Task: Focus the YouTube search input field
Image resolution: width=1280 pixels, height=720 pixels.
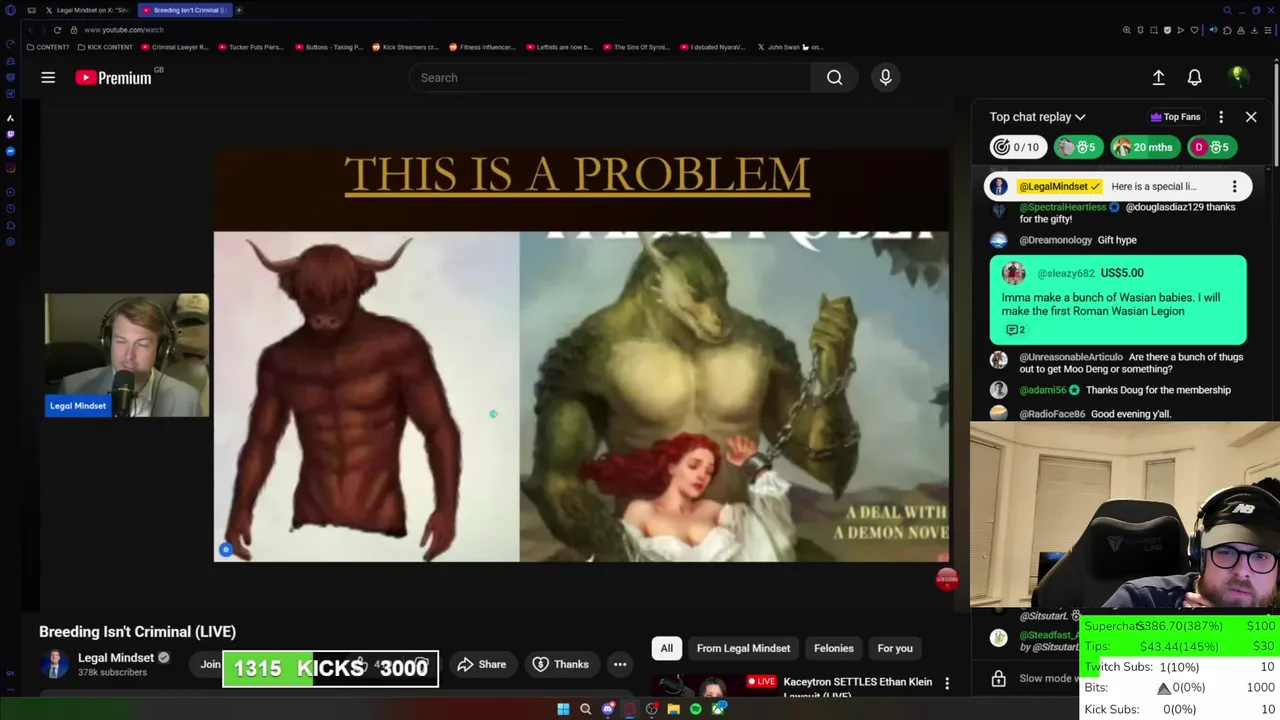Action: point(610,77)
